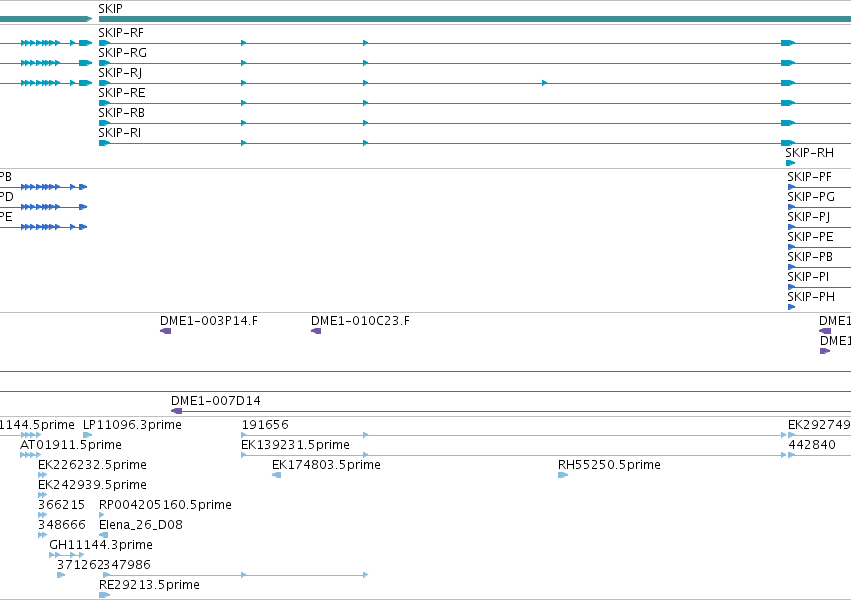Viewport: 851px width, 600px height.
Task: Open the DME1-007D14 label
Action: pyautogui.click(x=215, y=401)
